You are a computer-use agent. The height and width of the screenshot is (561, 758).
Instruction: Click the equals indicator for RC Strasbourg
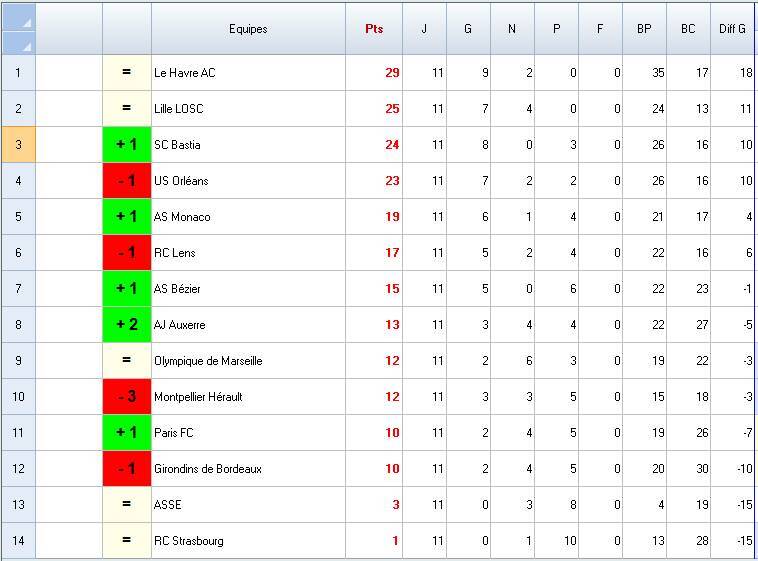(127, 541)
